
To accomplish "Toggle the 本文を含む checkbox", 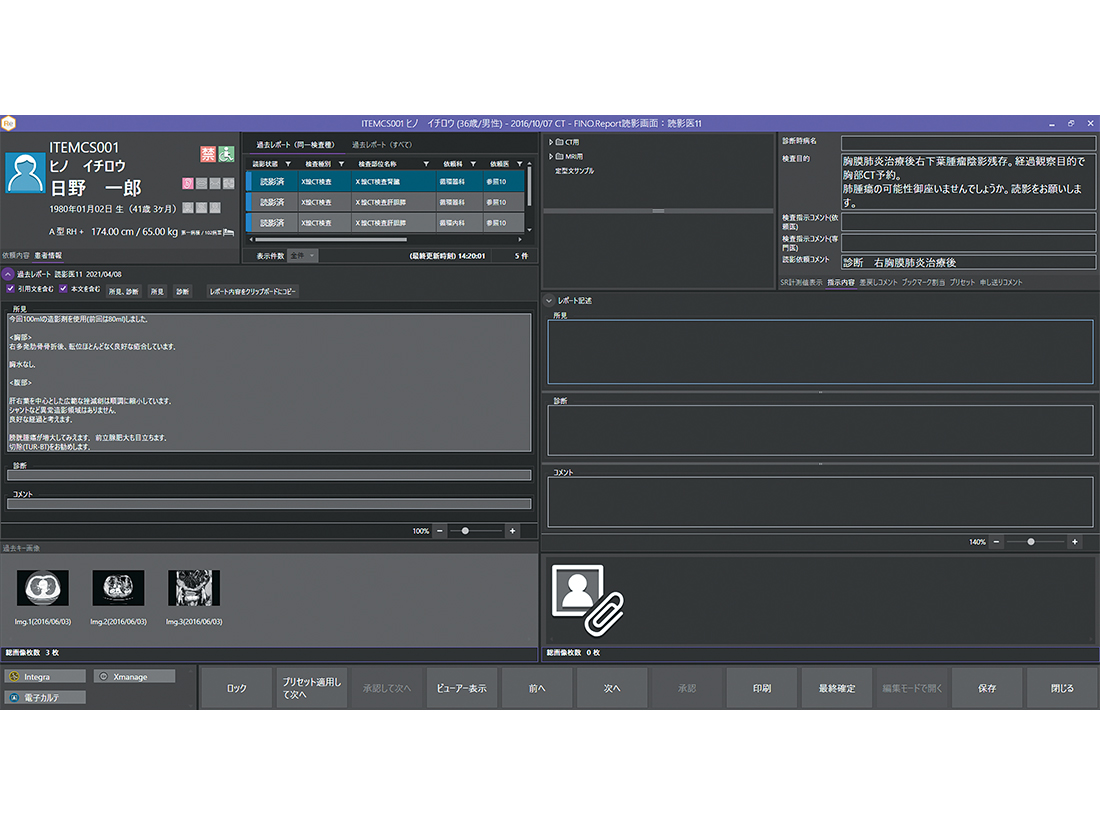I will click(63, 289).
